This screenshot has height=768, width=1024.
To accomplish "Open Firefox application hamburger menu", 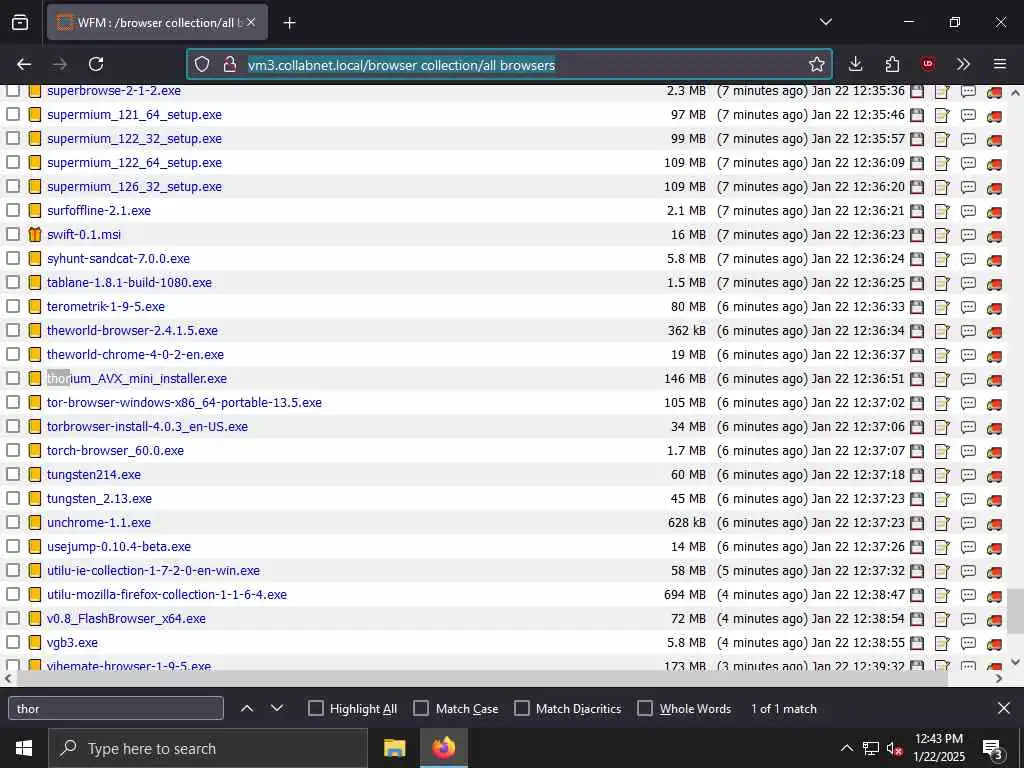I will pos(999,64).
